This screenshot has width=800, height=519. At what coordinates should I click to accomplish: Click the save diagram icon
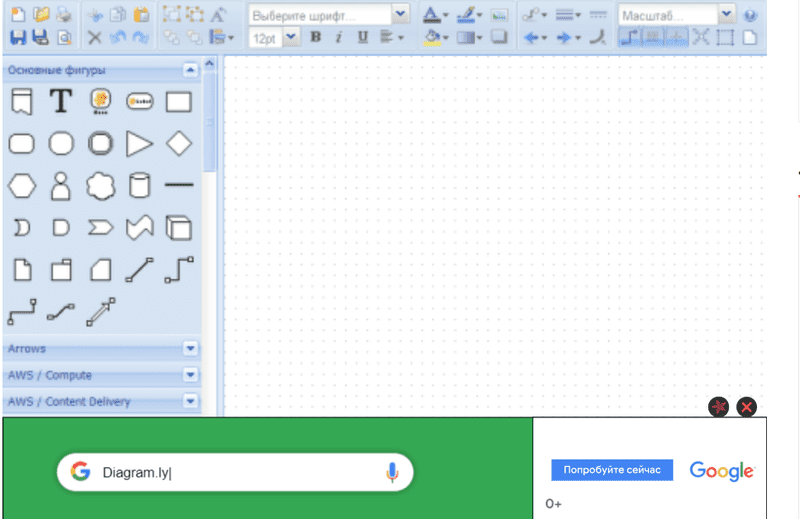[x=18, y=37]
